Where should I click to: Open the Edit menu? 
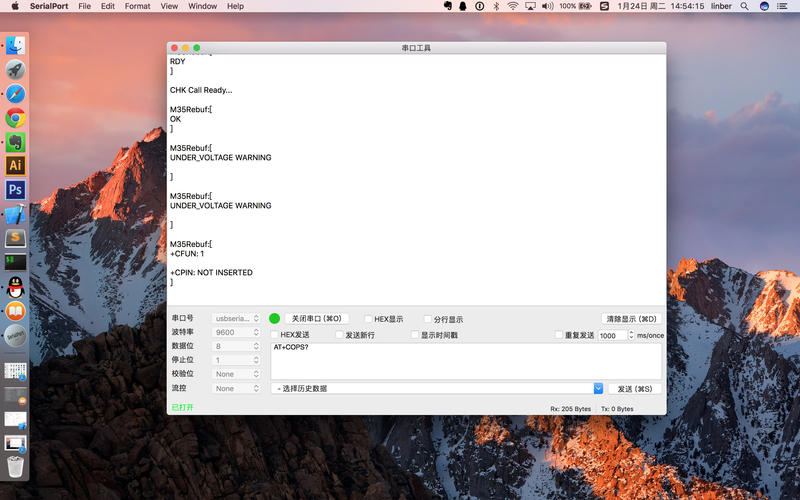pos(108,6)
